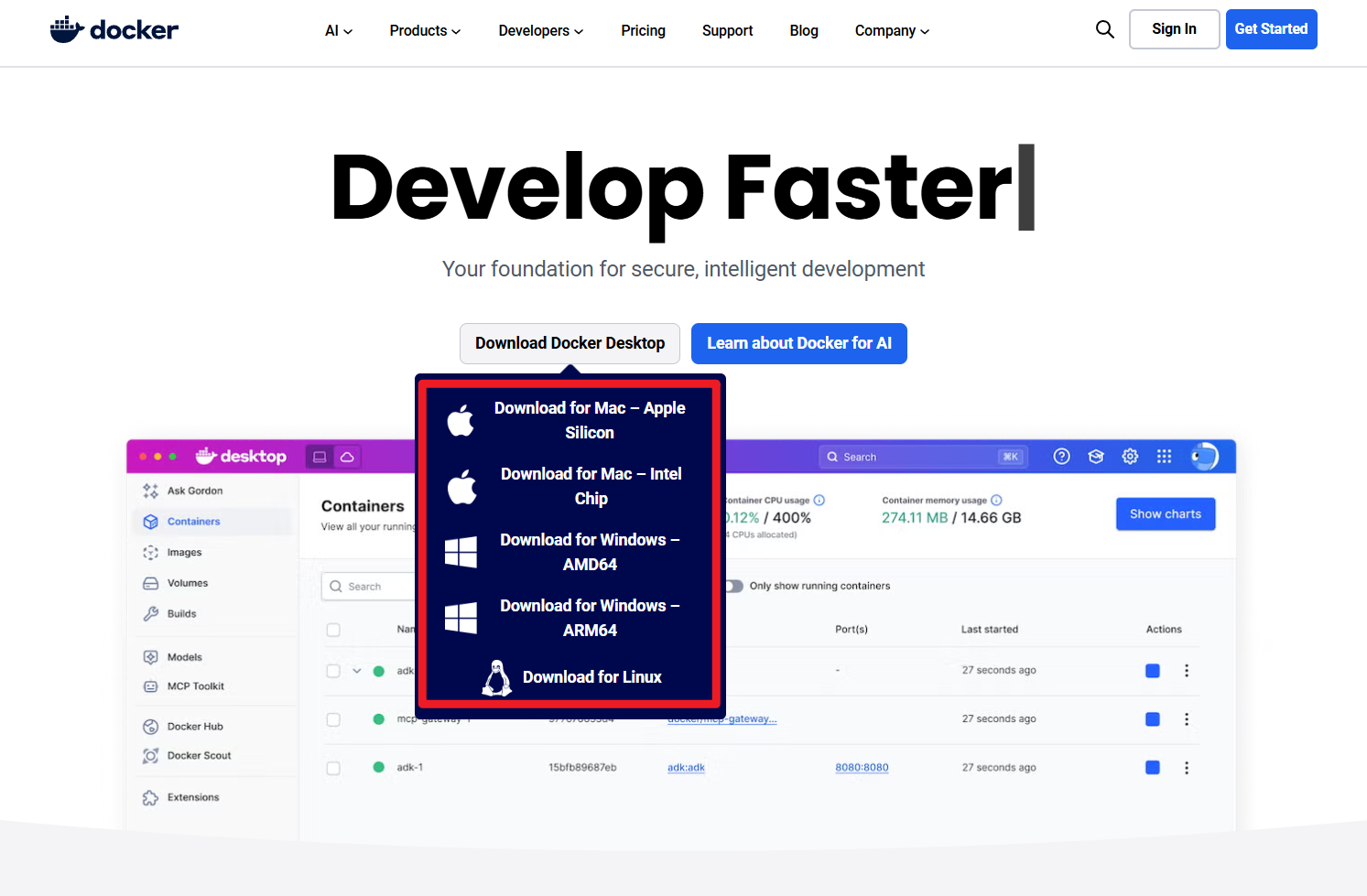Click the Docker Desktop header search field
The height and width of the screenshot is (896, 1367).
[923, 457]
